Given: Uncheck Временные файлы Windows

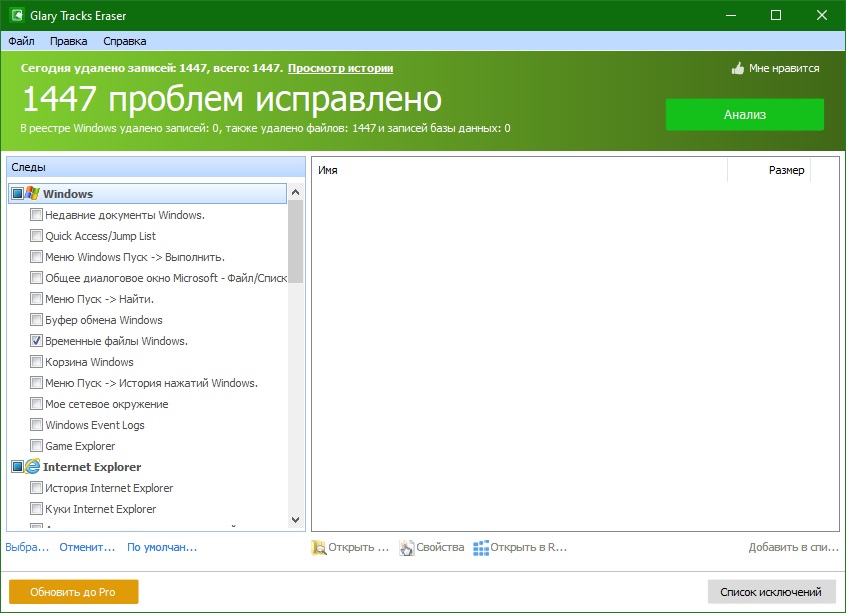Looking at the screenshot, I should (37, 341).
